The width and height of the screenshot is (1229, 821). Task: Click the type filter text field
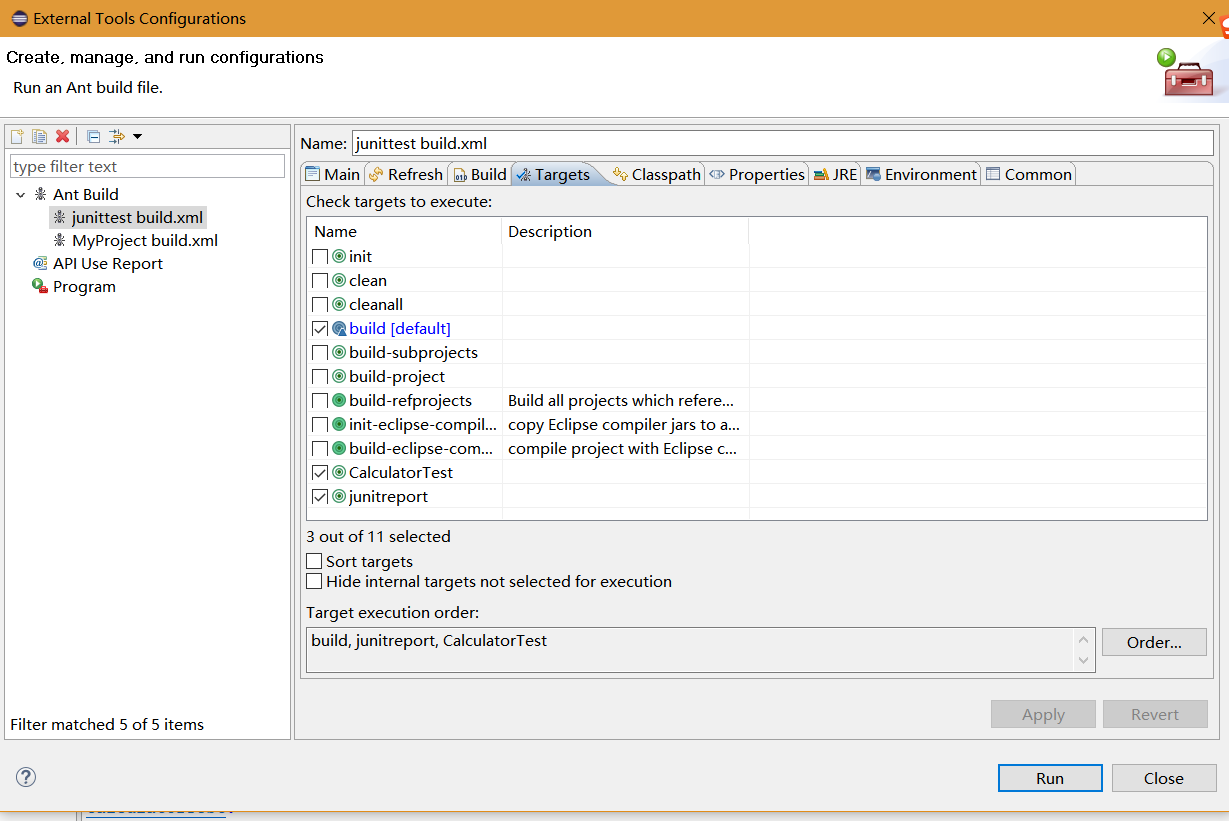pos(148,166)
